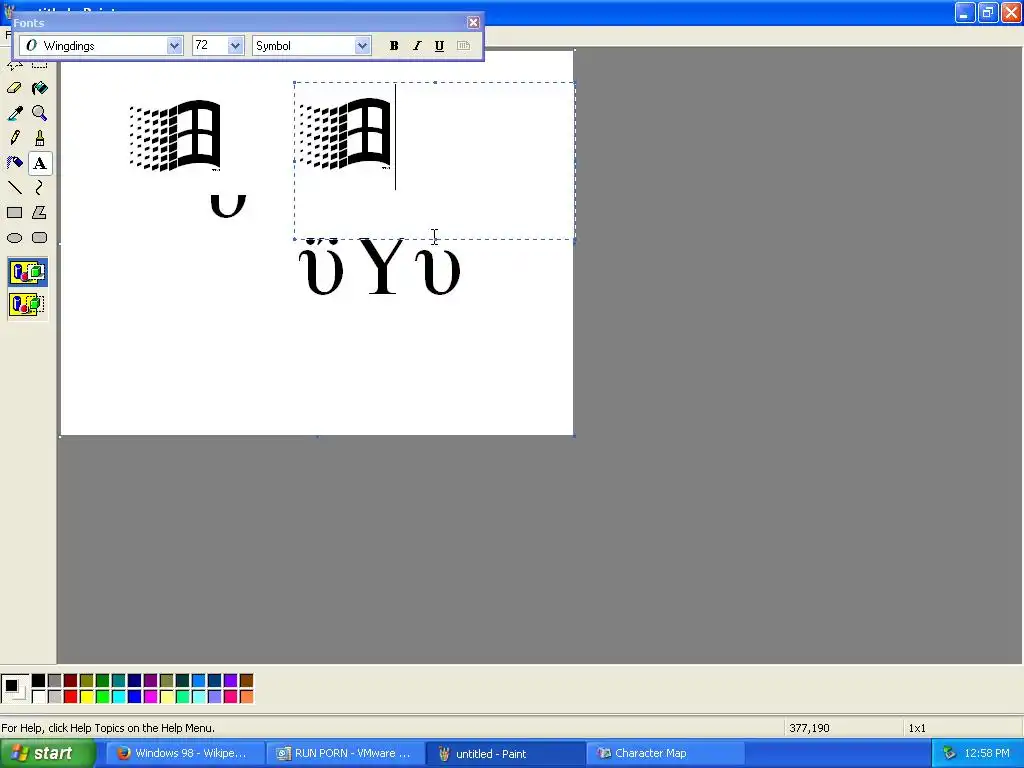
Task: Open the Windows Start menu
Action: tap(47, 754)
